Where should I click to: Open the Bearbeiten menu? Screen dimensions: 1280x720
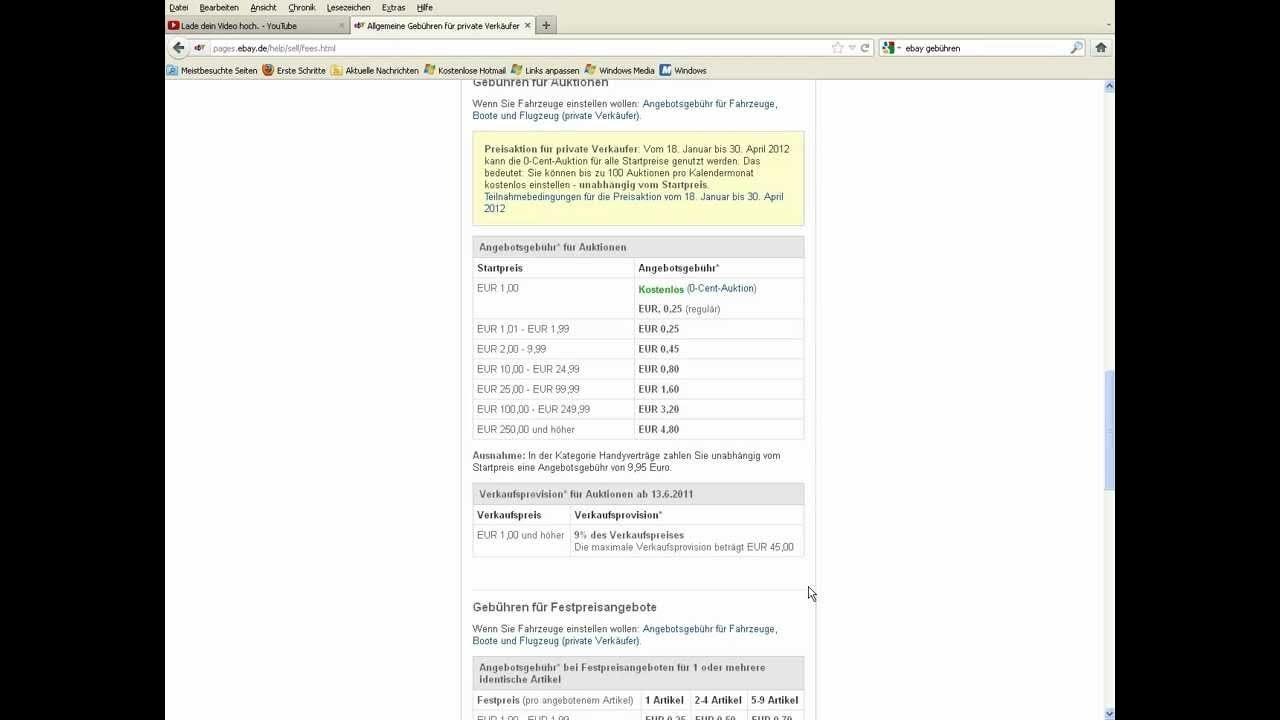pos(219,7)
